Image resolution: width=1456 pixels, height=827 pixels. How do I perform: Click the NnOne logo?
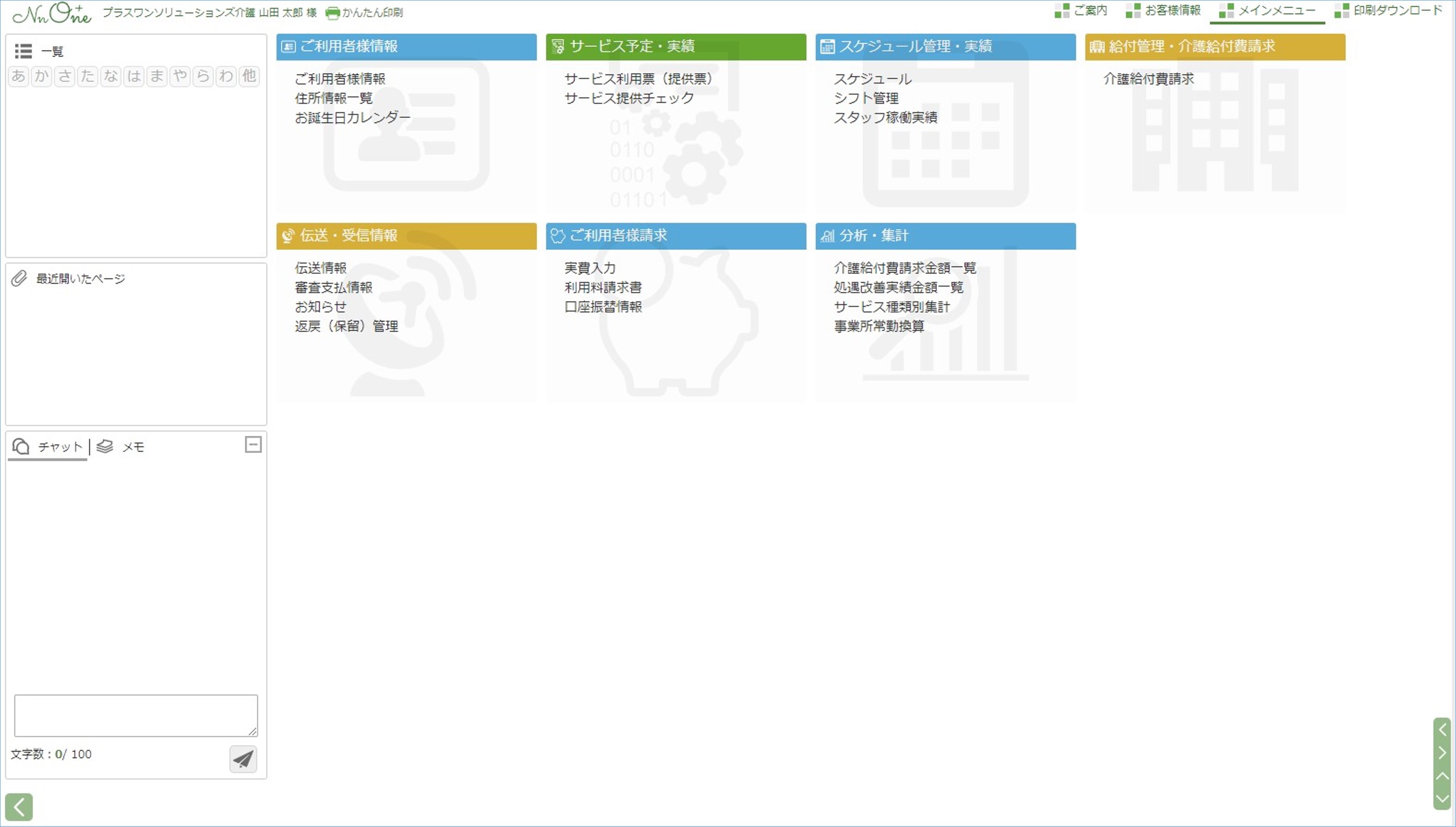(51, 14)
